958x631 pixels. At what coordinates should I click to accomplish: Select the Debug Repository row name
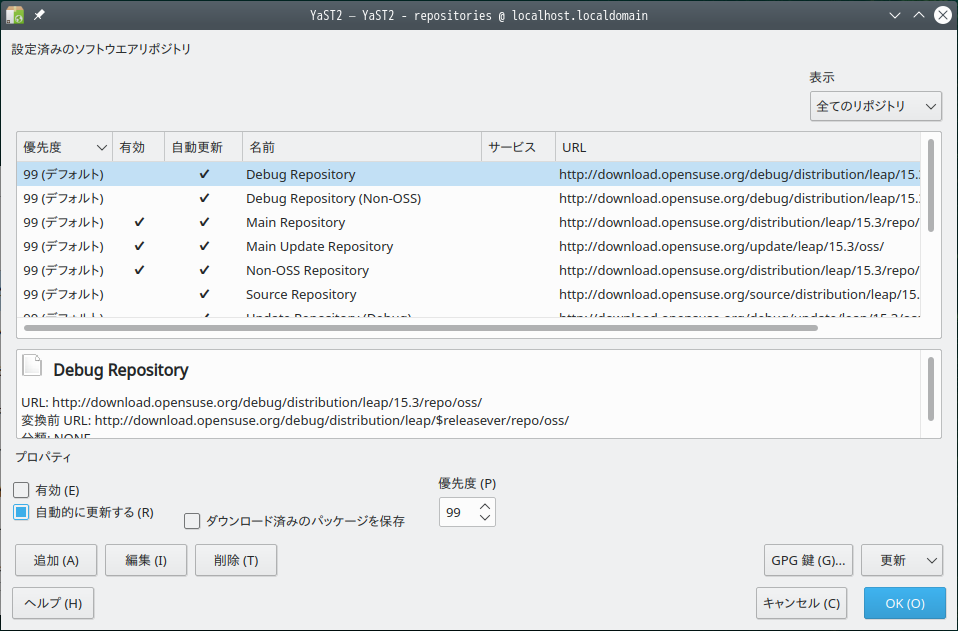tap(301, 174)
